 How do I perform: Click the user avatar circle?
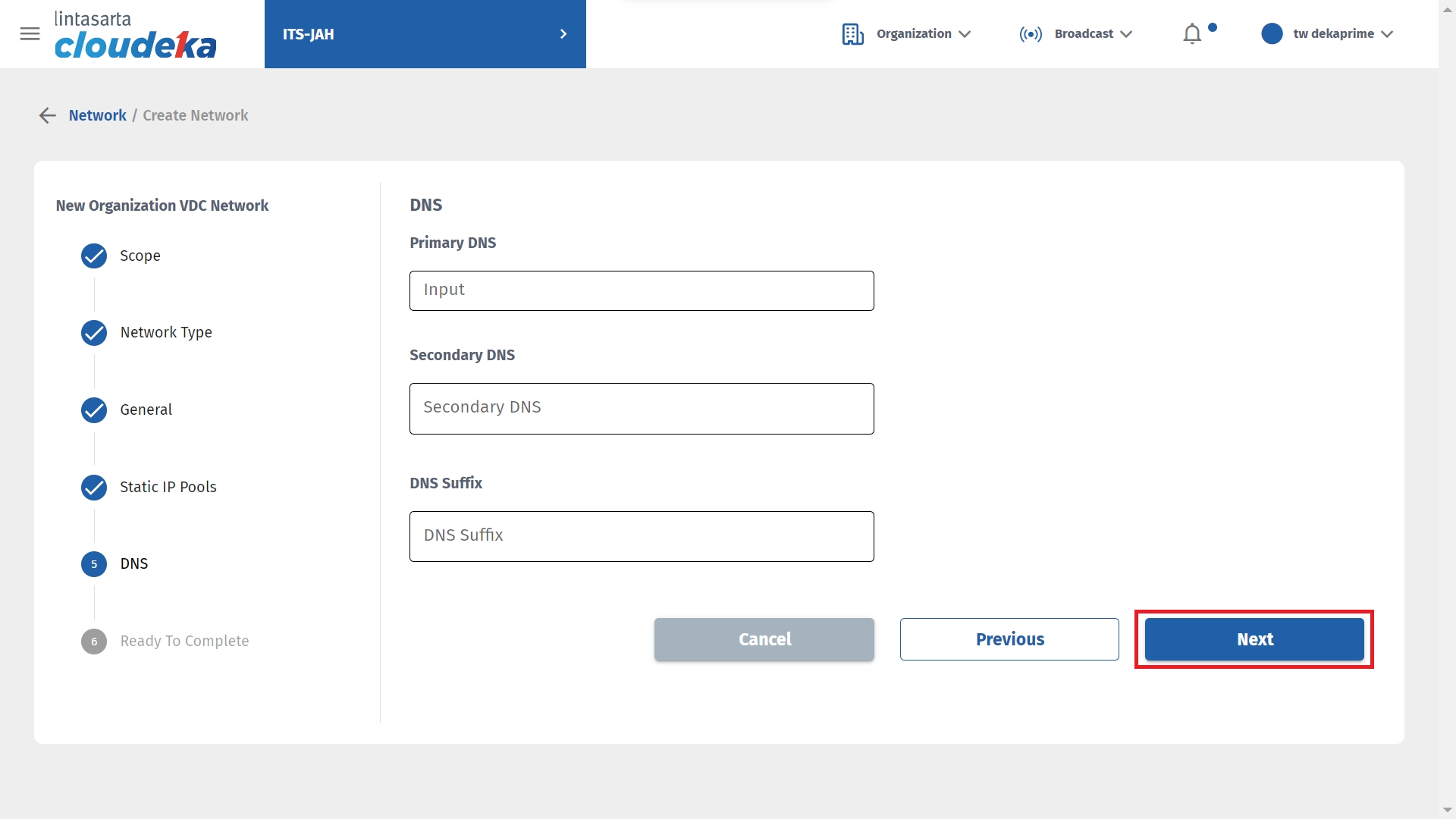tap(1272, 34)
